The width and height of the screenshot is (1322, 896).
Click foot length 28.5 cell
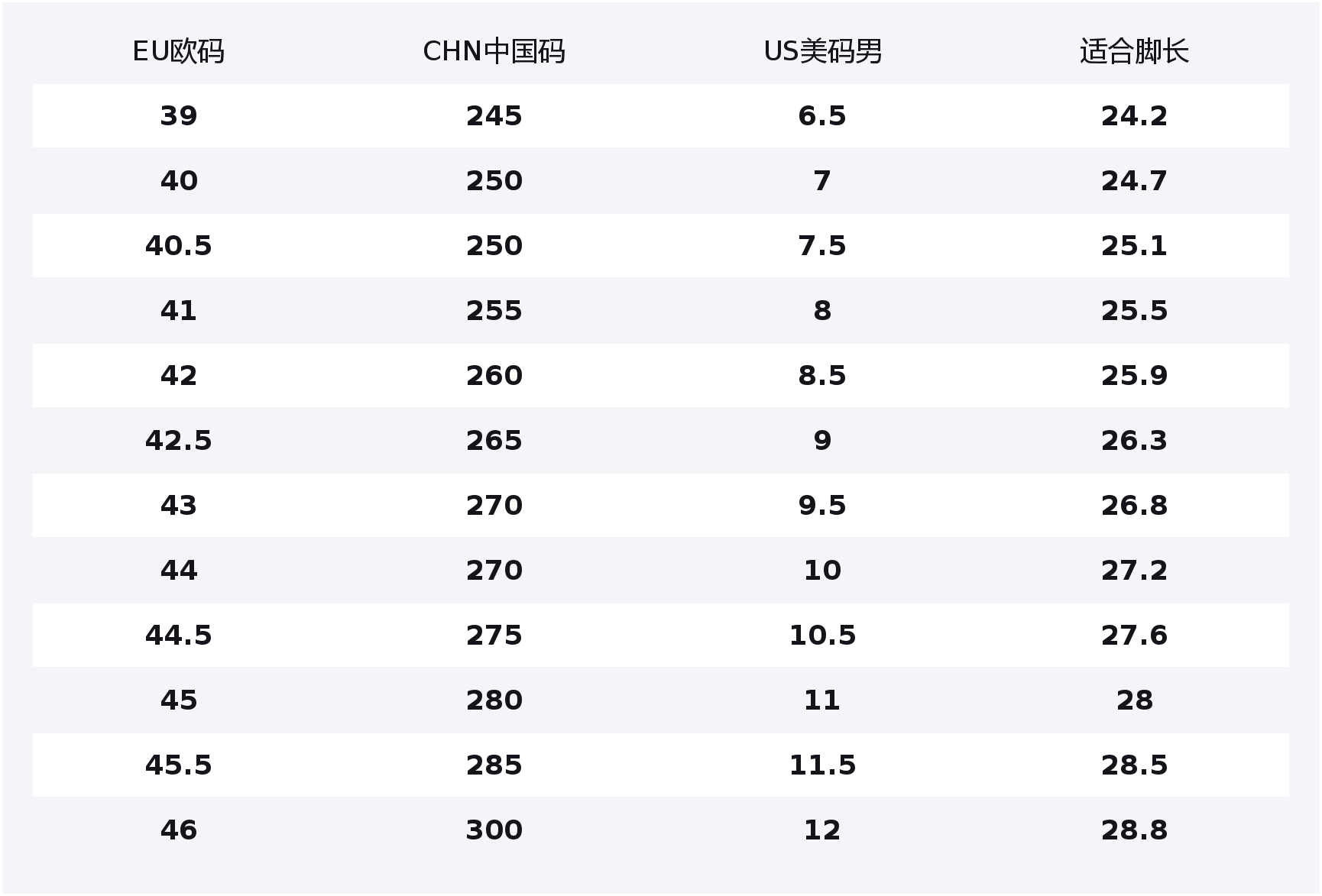(1134, 765)
